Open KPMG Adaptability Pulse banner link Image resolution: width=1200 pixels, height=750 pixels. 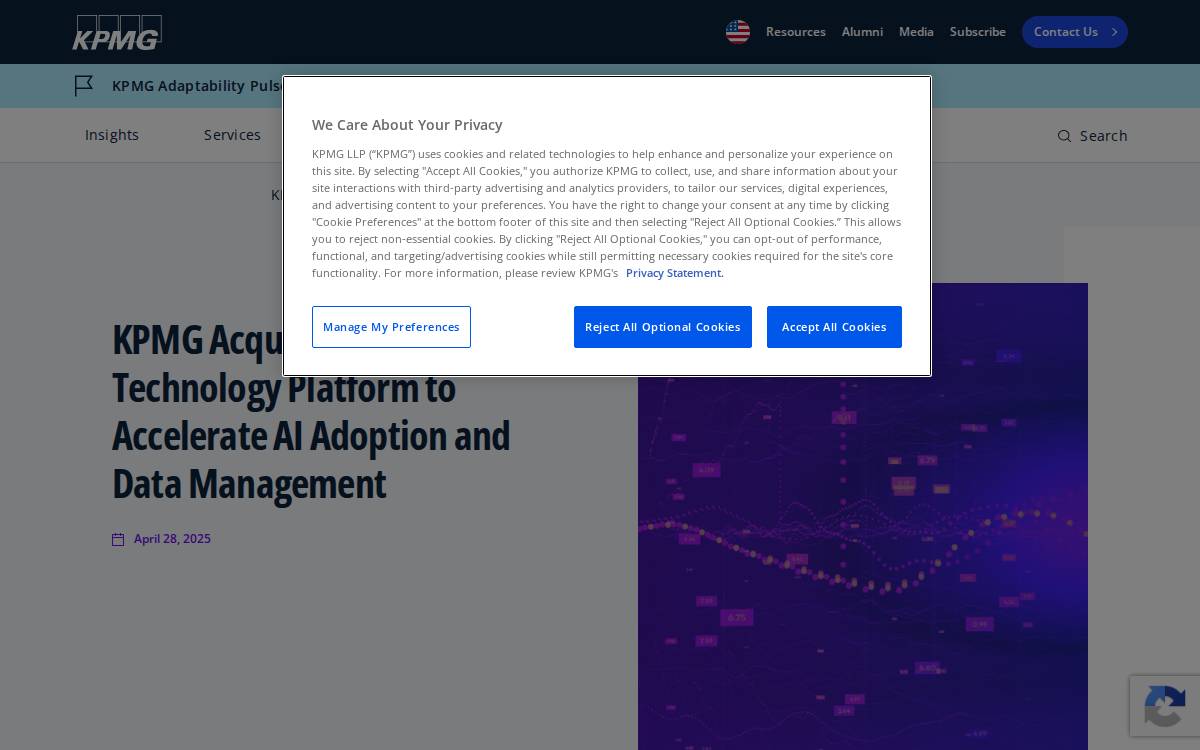coord(197,86)
